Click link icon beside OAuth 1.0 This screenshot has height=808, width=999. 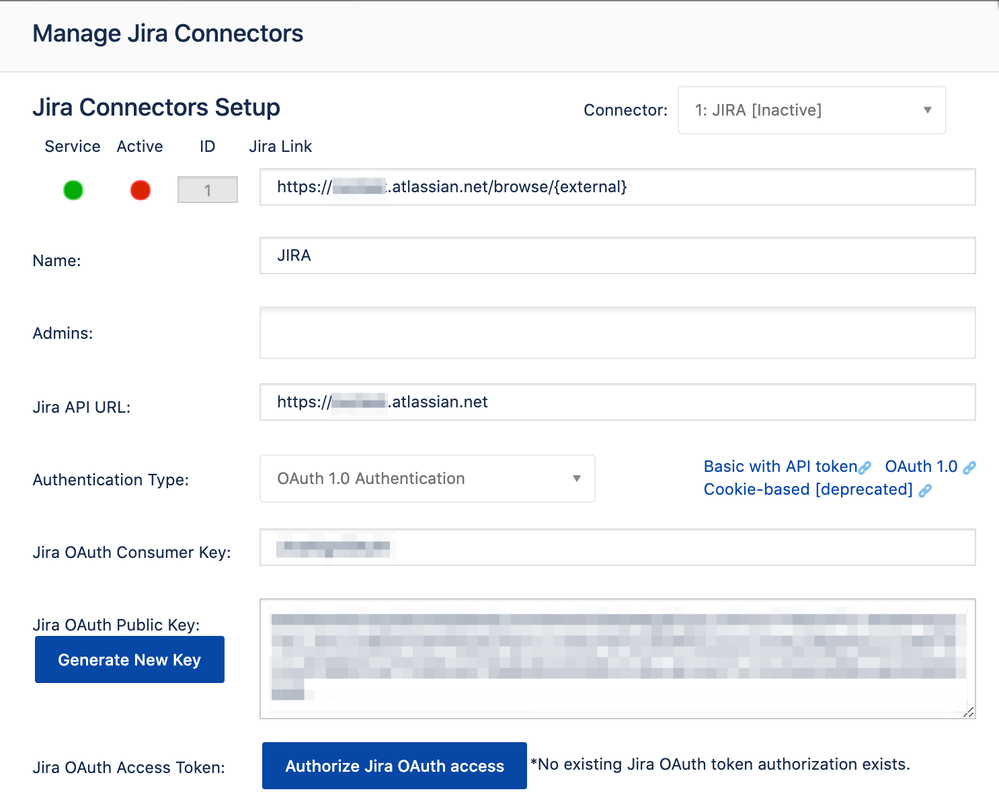[x=969, y=468]
